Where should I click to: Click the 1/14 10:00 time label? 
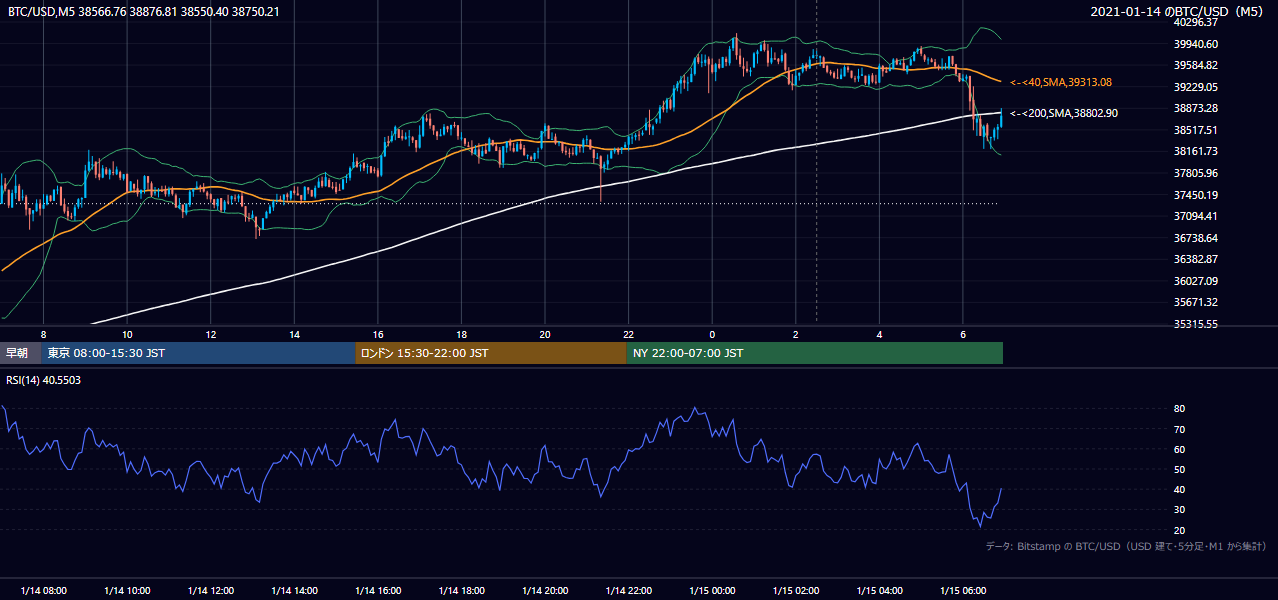(127, 590)
